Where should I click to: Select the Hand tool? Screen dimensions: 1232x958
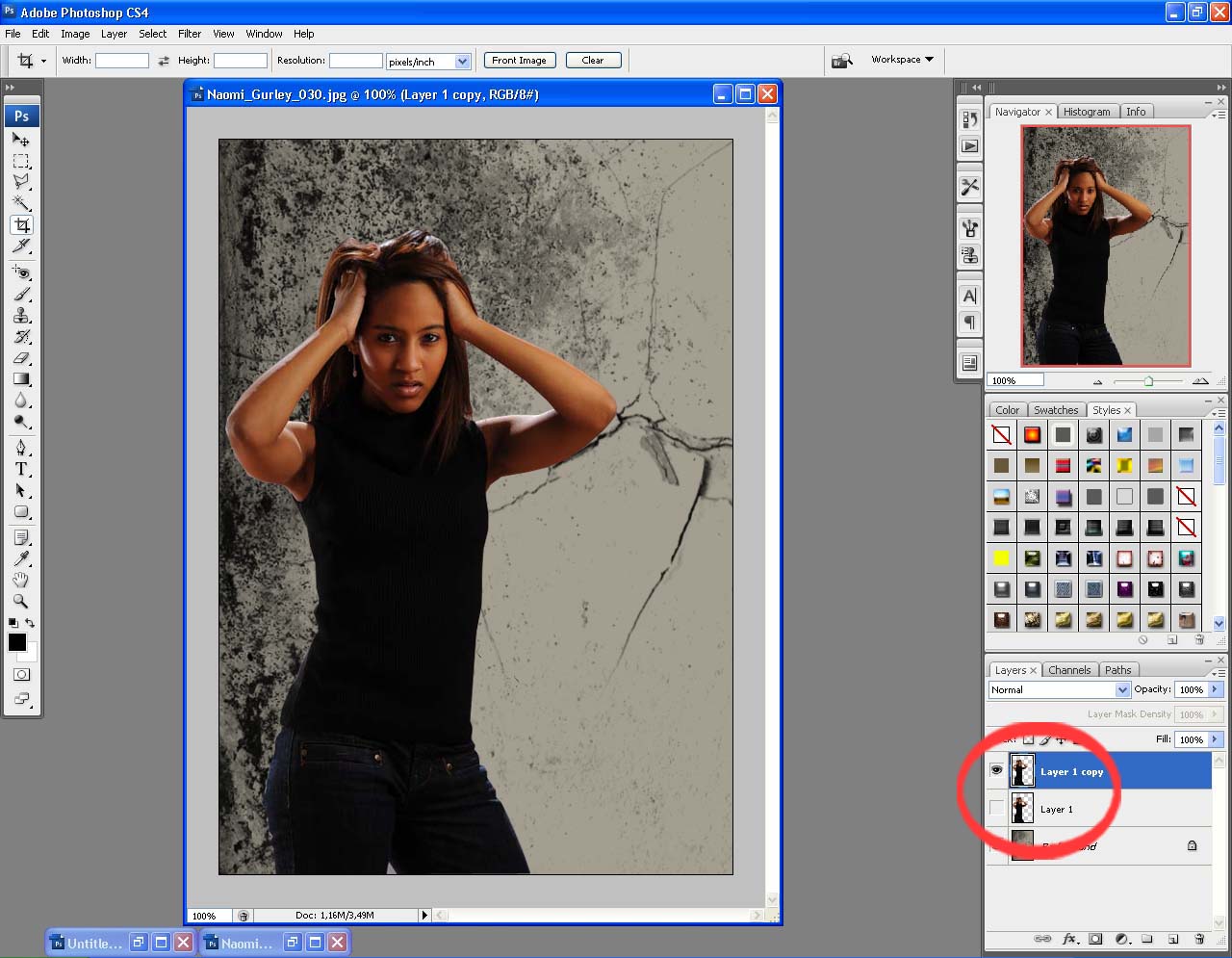[21, 581]
